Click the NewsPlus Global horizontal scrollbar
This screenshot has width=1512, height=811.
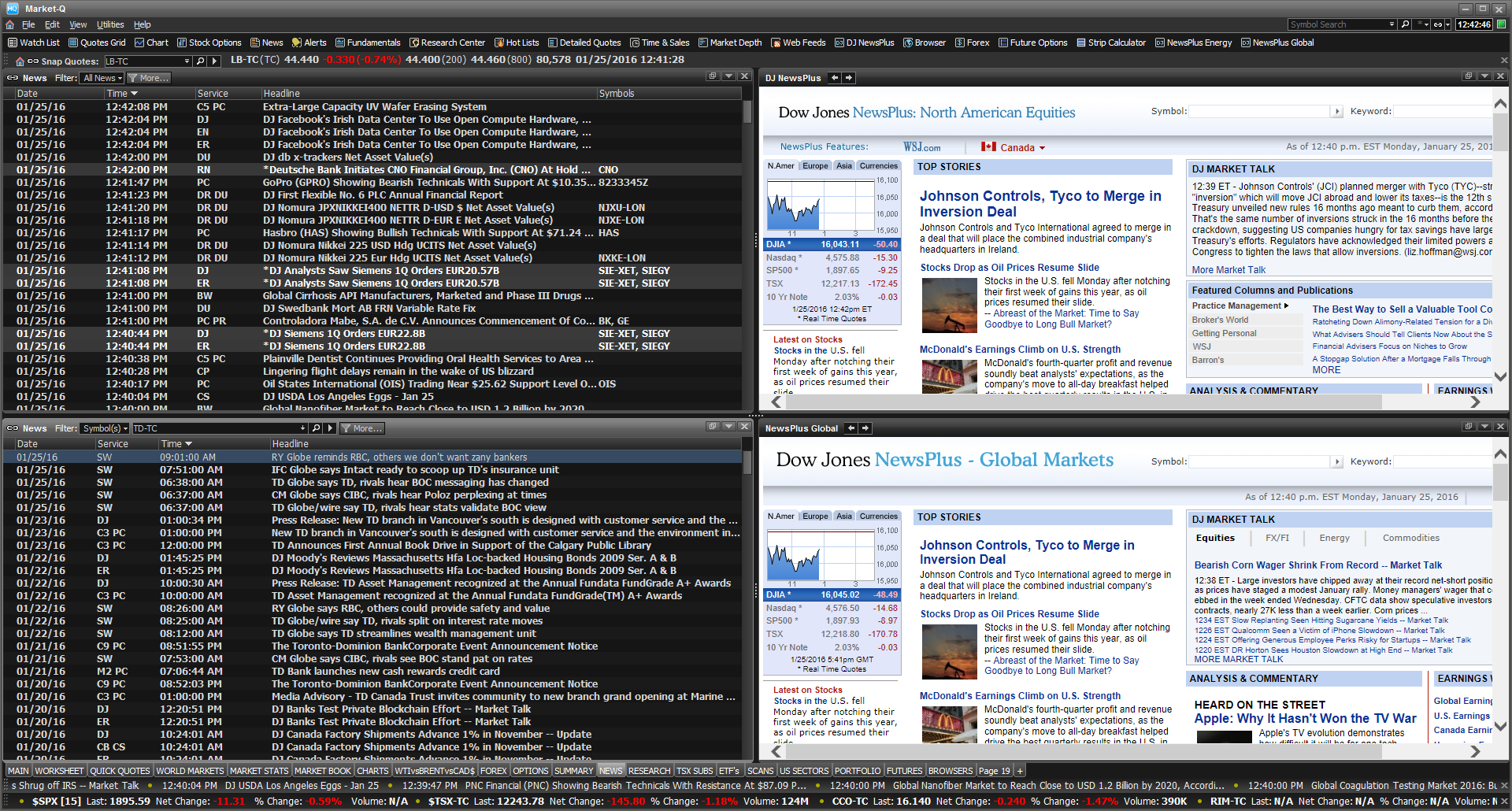pyautogui.click(x=1083, y=751)
